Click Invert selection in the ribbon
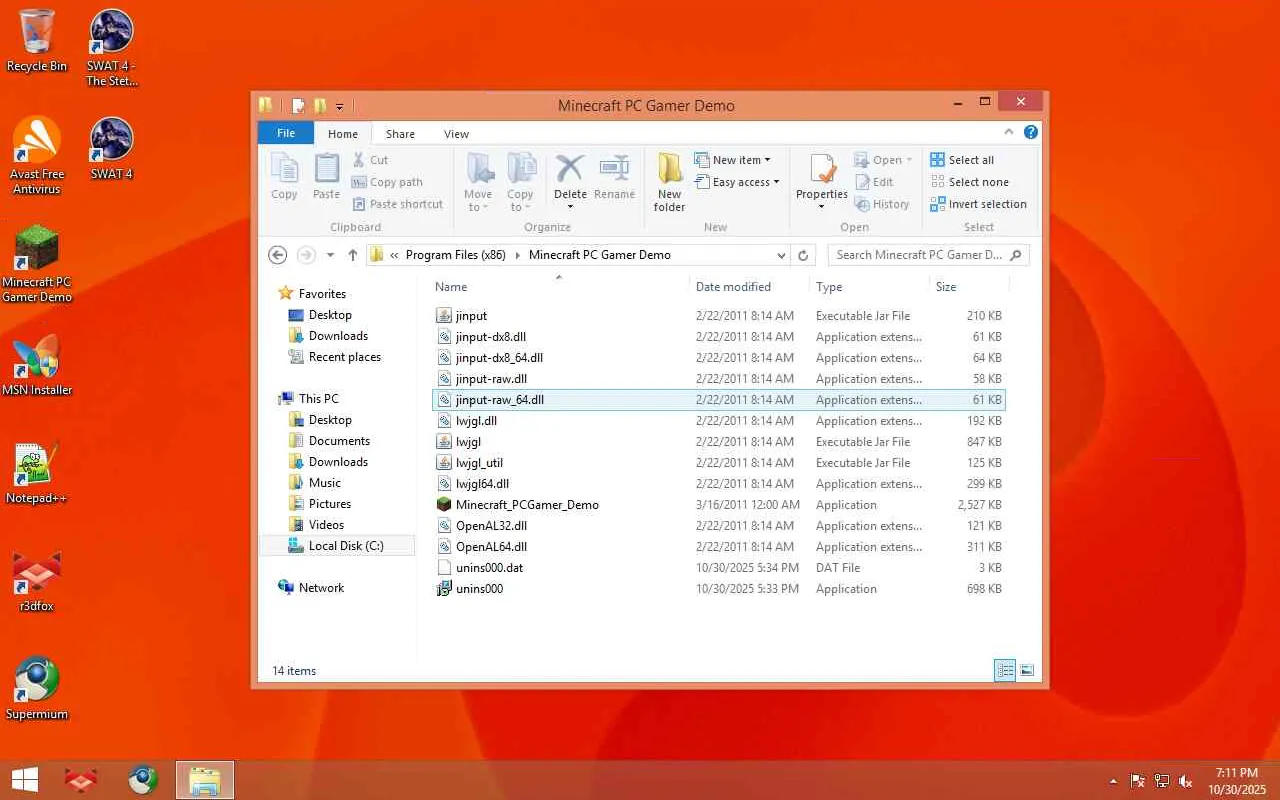This screenshot has height=800, width=1280. 978,204
